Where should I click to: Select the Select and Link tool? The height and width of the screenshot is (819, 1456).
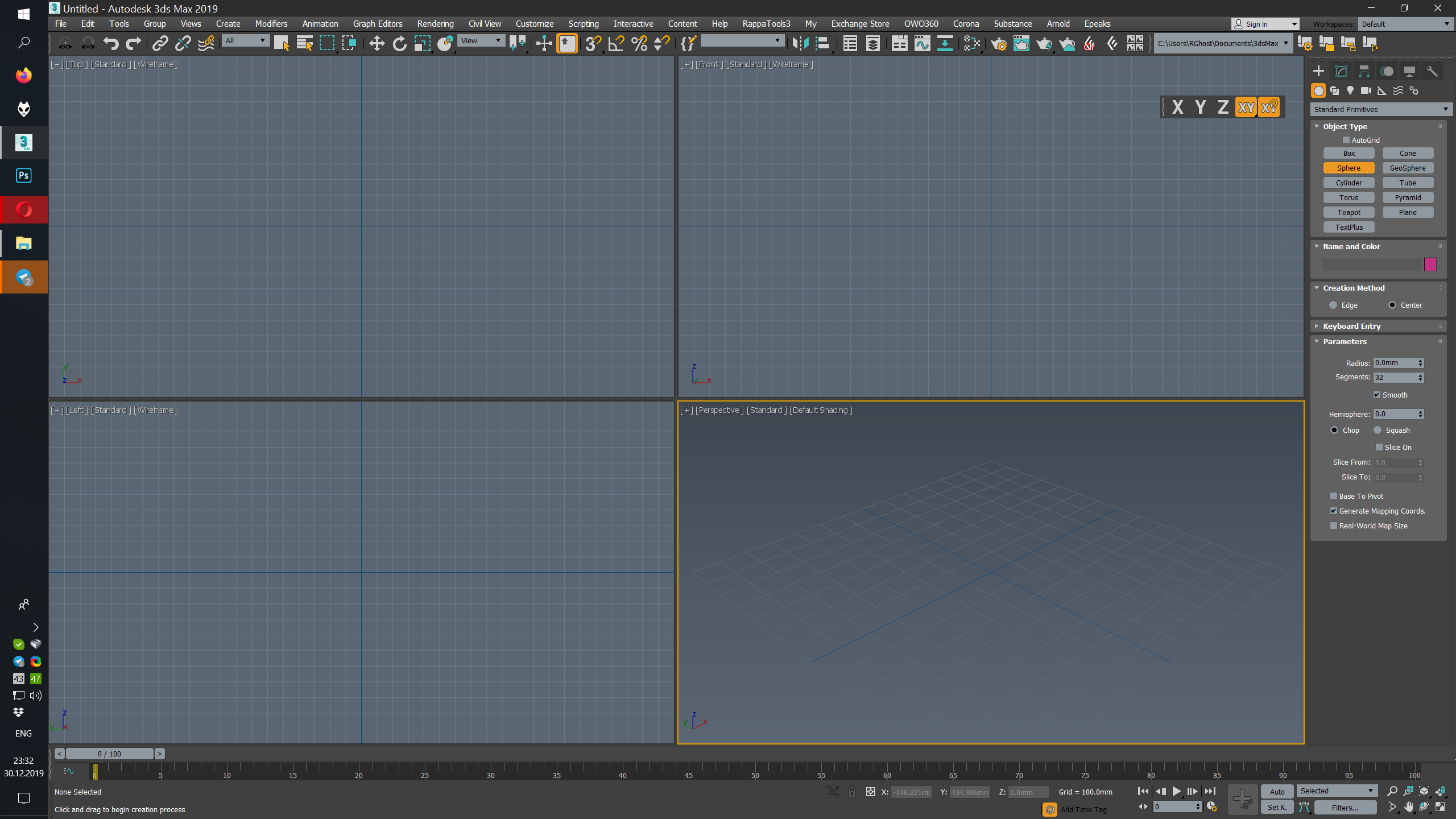pos(160,43)
